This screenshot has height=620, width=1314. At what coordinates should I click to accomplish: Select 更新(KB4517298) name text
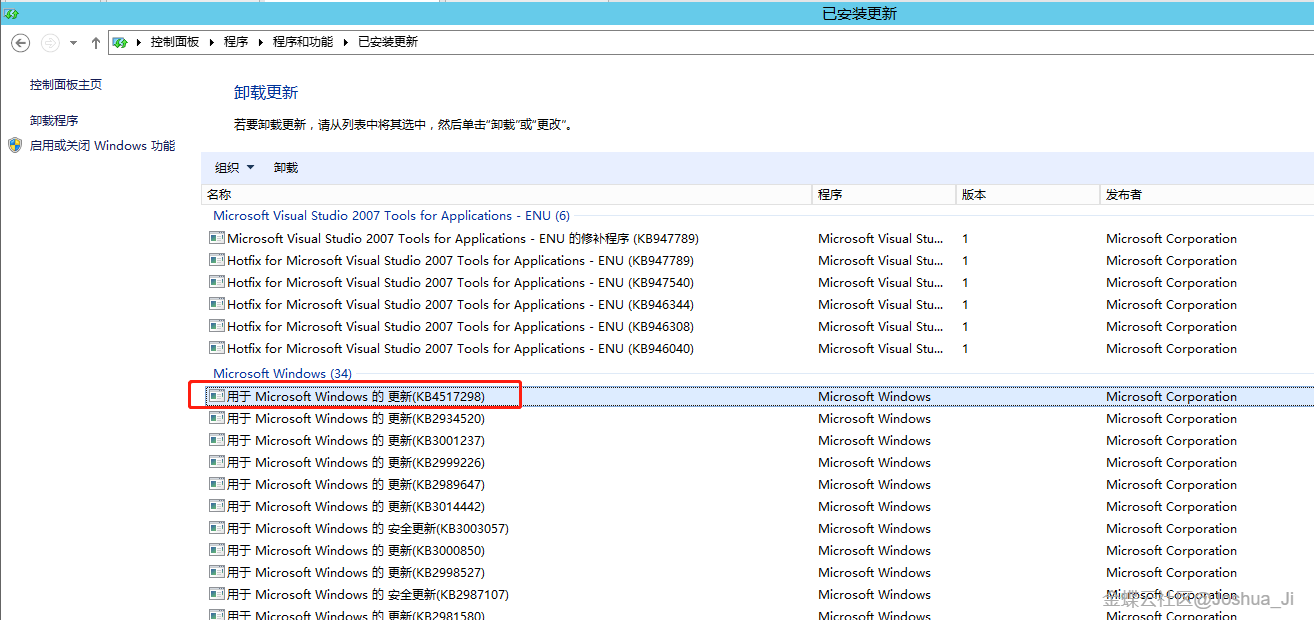356,397
